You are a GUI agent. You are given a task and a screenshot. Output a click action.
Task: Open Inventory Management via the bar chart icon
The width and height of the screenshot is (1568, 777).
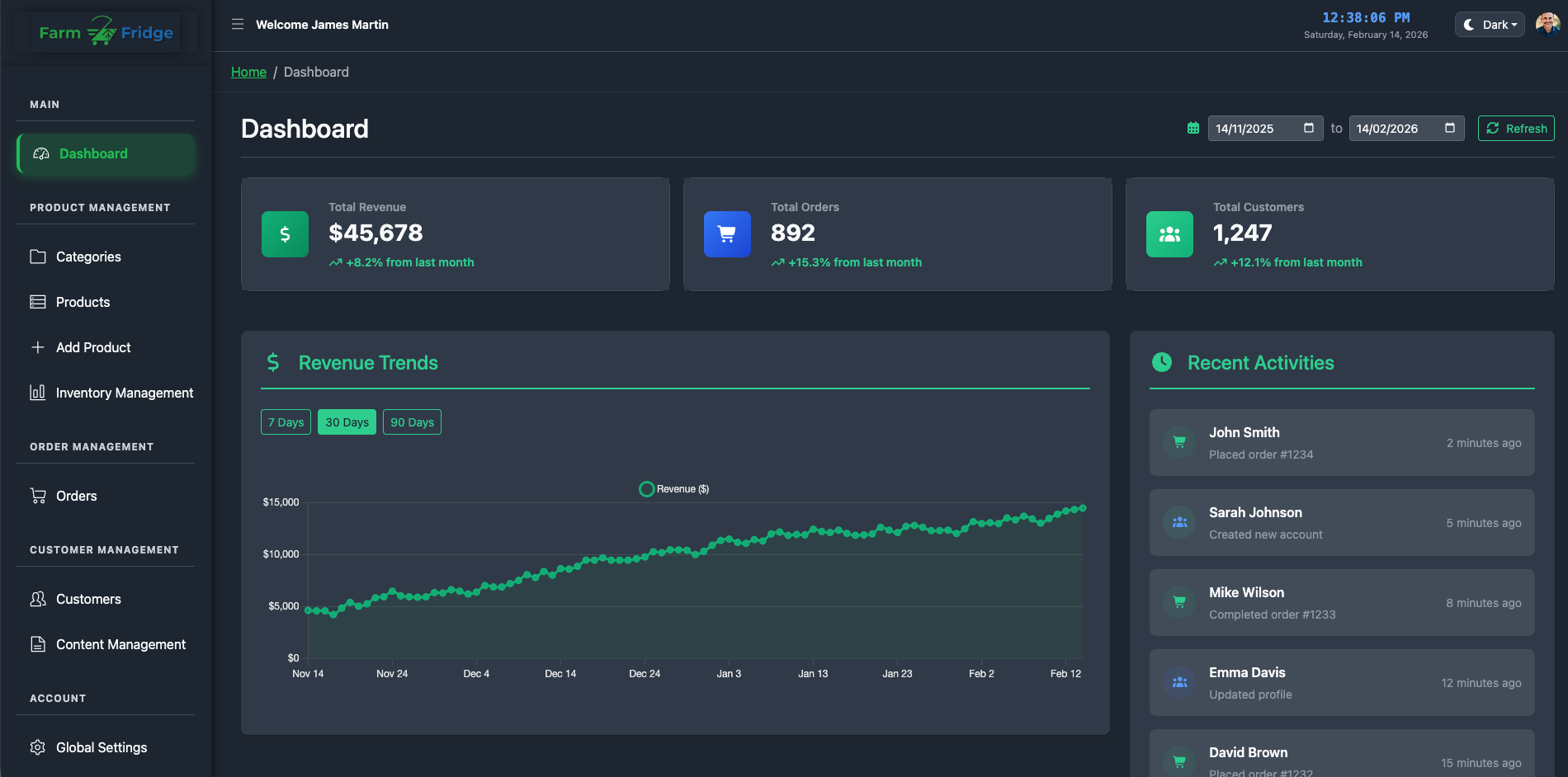[39, 393]
